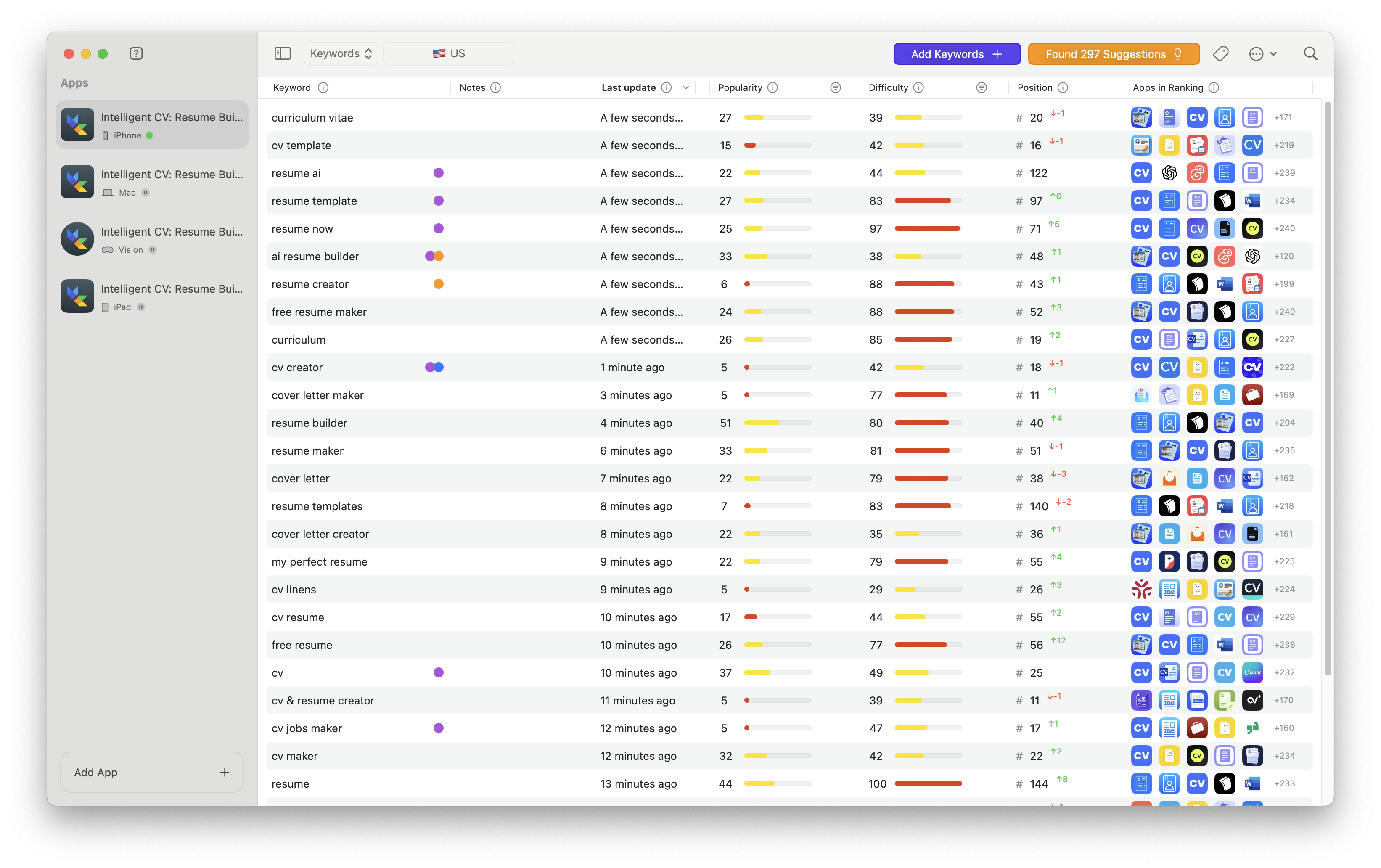This screenshot has height=868, width=1381.
Task: Click Canva app icon in cv row
Action: click(x=1253, y=672)
